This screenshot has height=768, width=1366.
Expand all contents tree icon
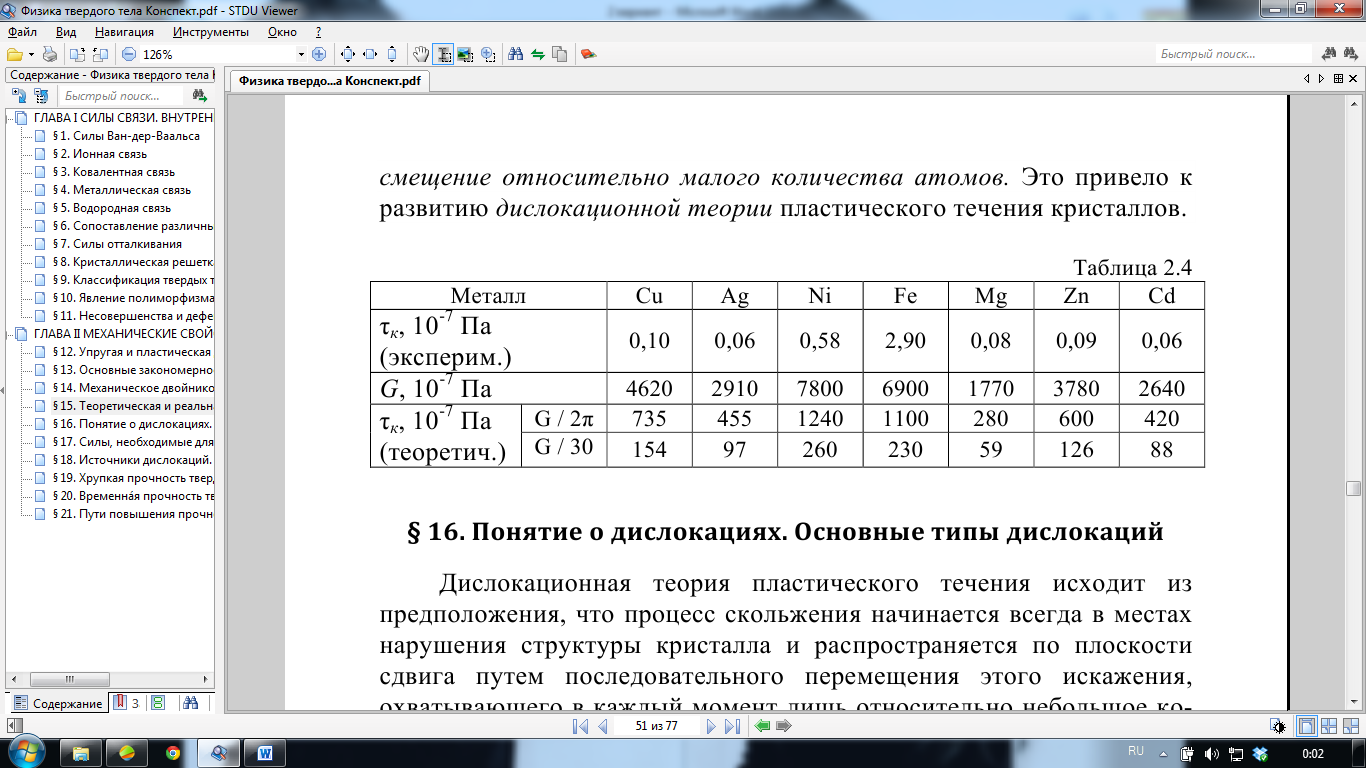coord(18,96)
